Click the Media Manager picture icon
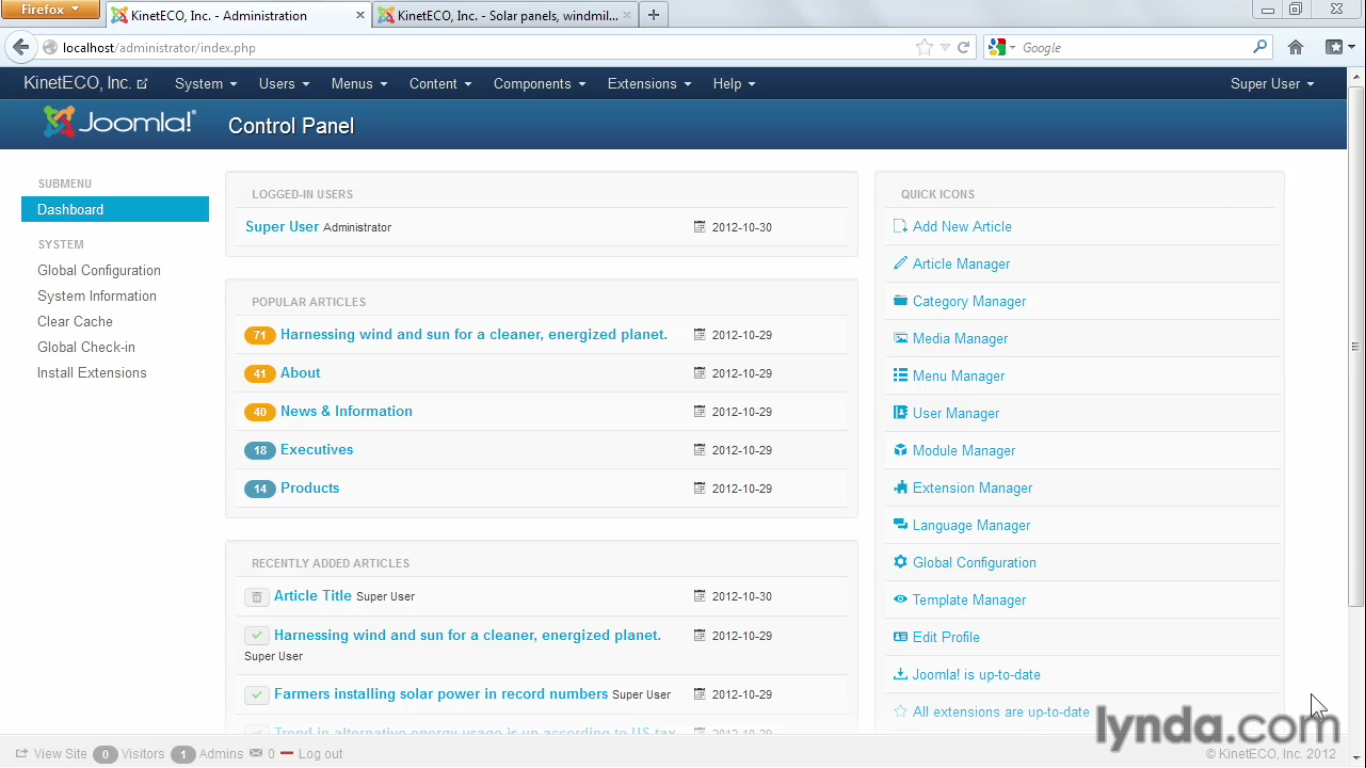The image size is (1366, 768). point(900,338)
